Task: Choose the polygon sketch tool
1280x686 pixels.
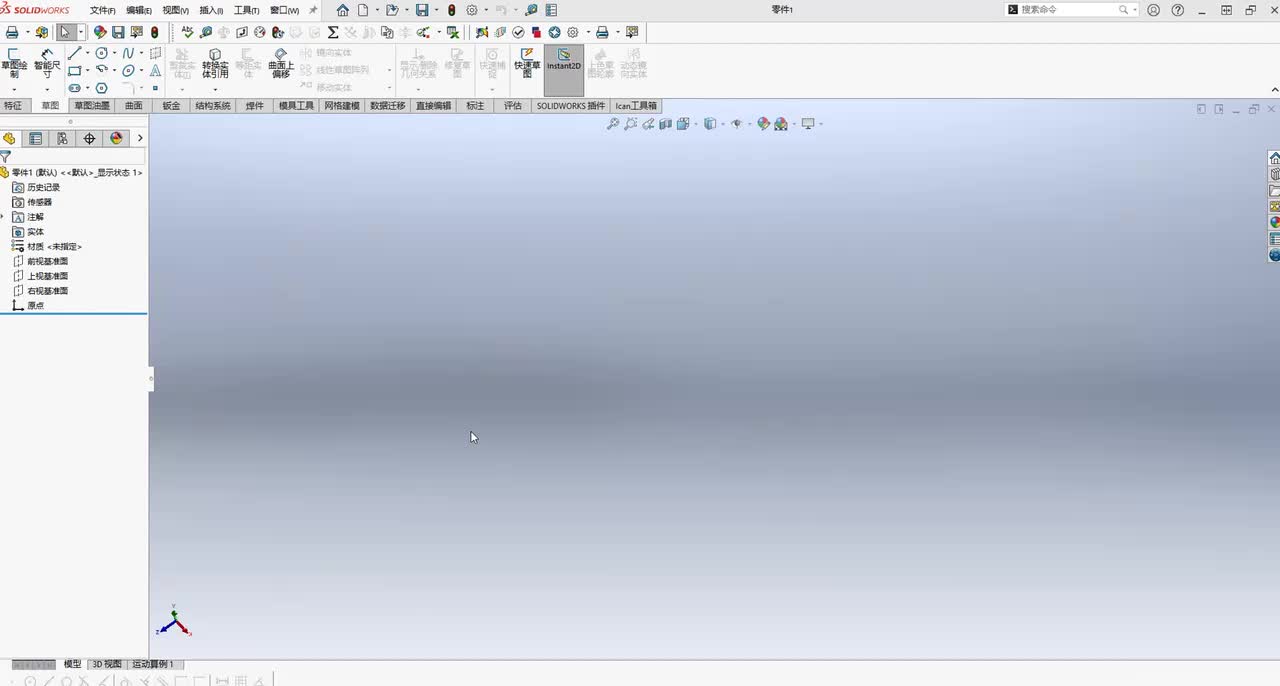Action: coord(101,88)
